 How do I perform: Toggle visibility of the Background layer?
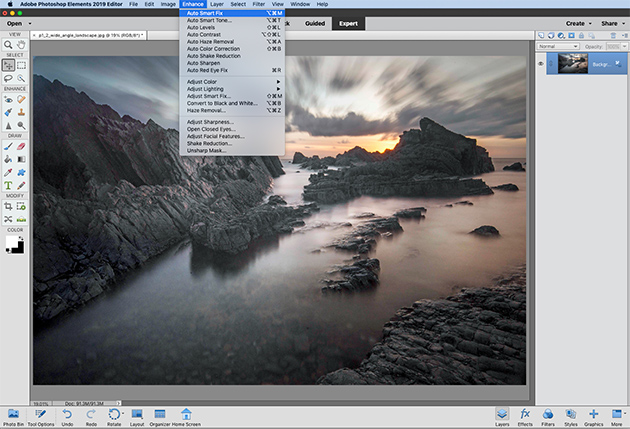[541, 64]
